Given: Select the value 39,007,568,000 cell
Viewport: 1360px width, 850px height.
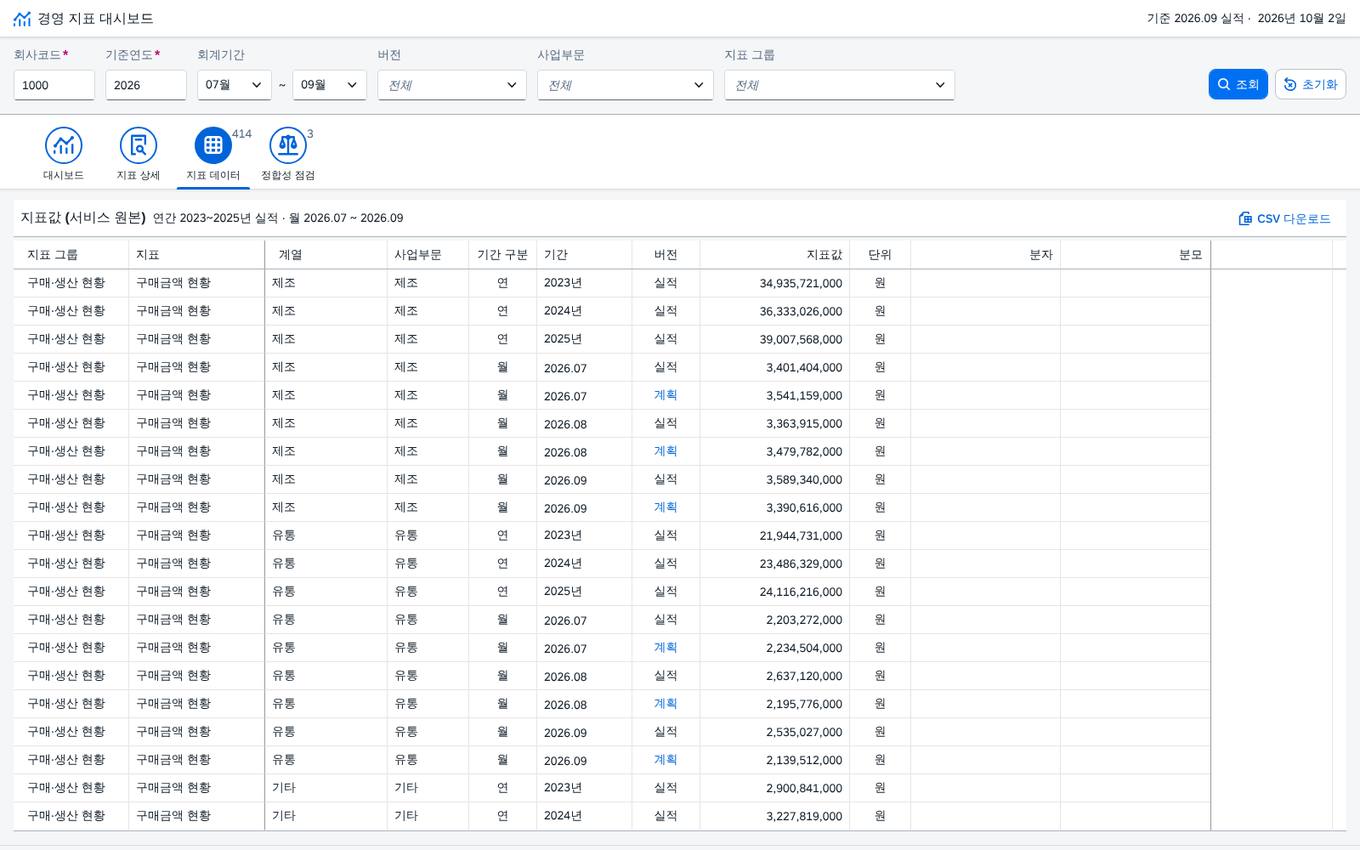Looking at the screenshot, I should pos(775,339).
